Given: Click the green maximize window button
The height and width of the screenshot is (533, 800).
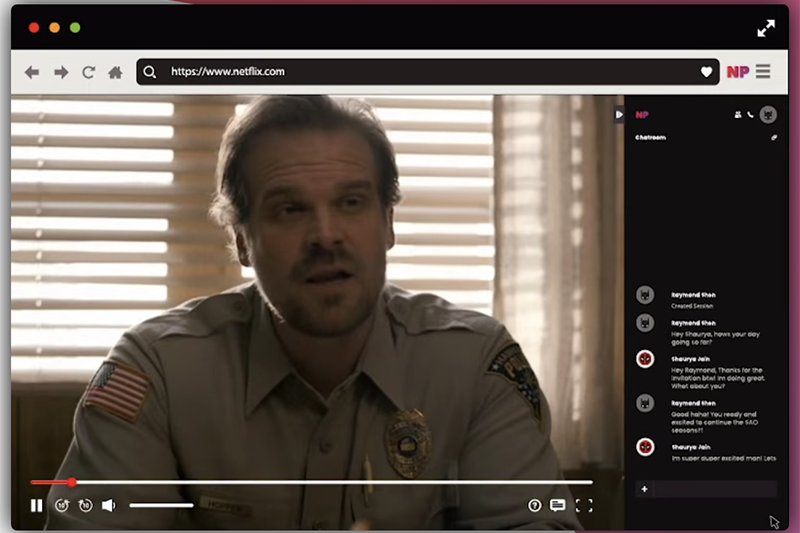Looking at the screenshot, I should [75, 28].
